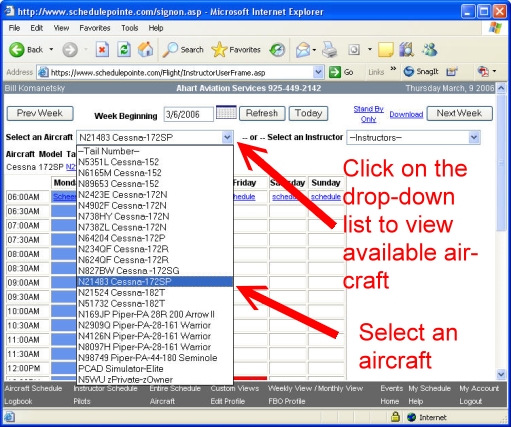
Task: Click the lock security status icon
Action: coord(395,417)
